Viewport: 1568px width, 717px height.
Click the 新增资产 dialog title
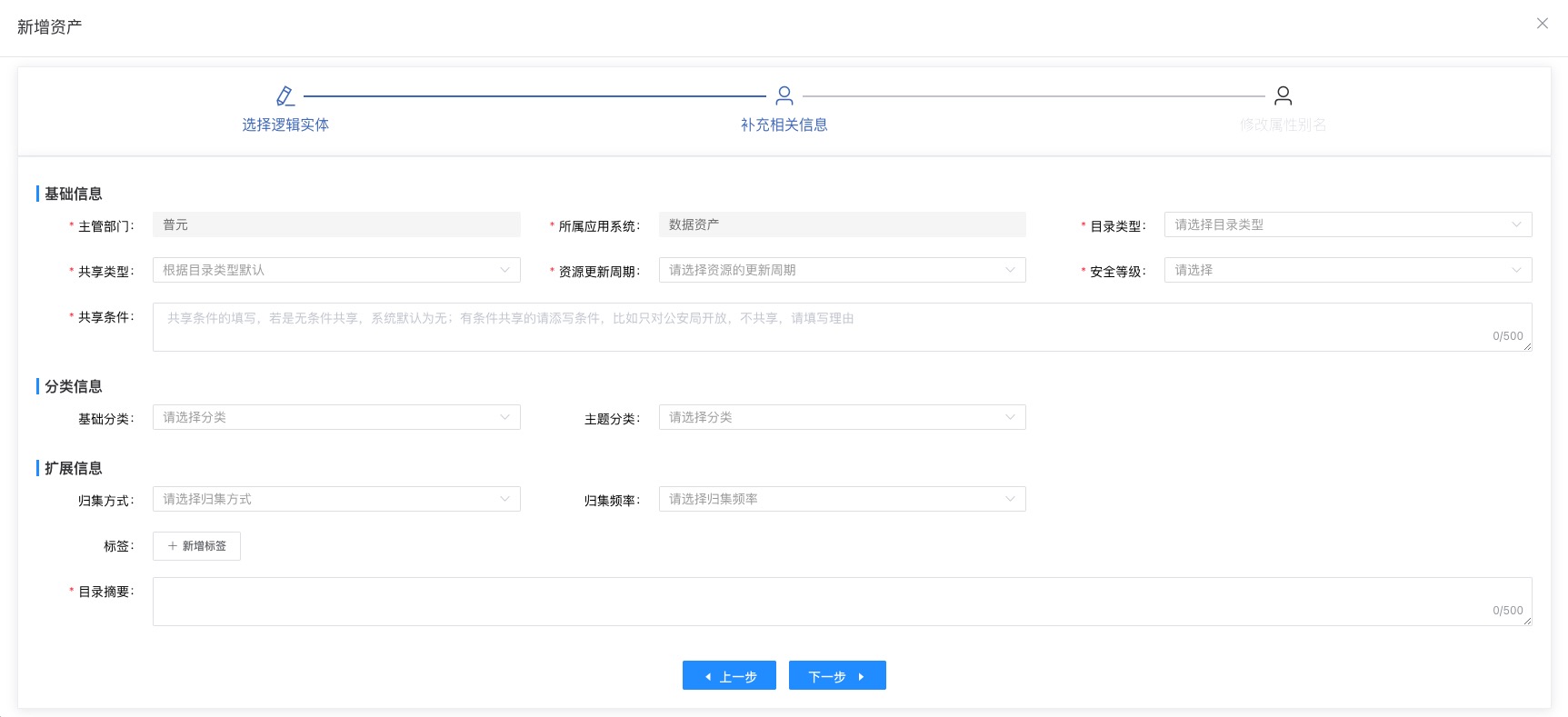click(50, 27)
